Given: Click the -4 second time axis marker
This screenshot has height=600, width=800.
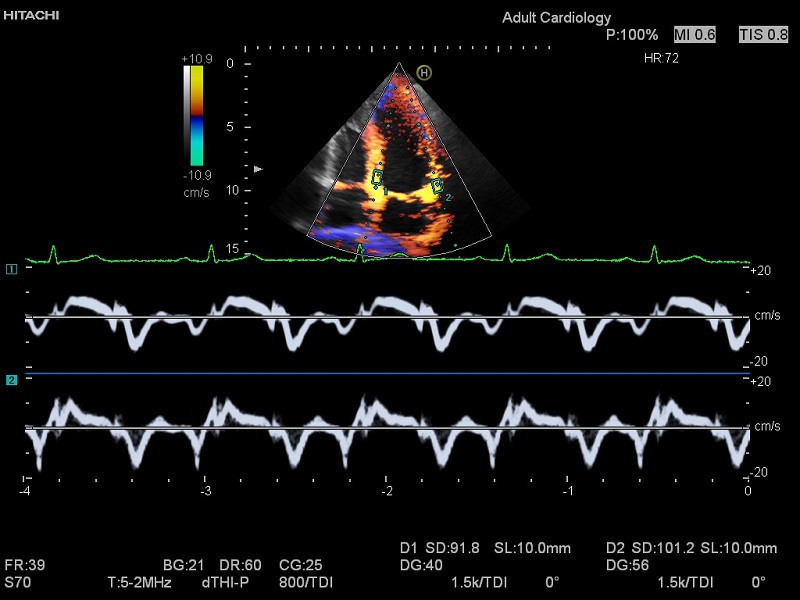Looking at the screenshot, I should point(25,492).
